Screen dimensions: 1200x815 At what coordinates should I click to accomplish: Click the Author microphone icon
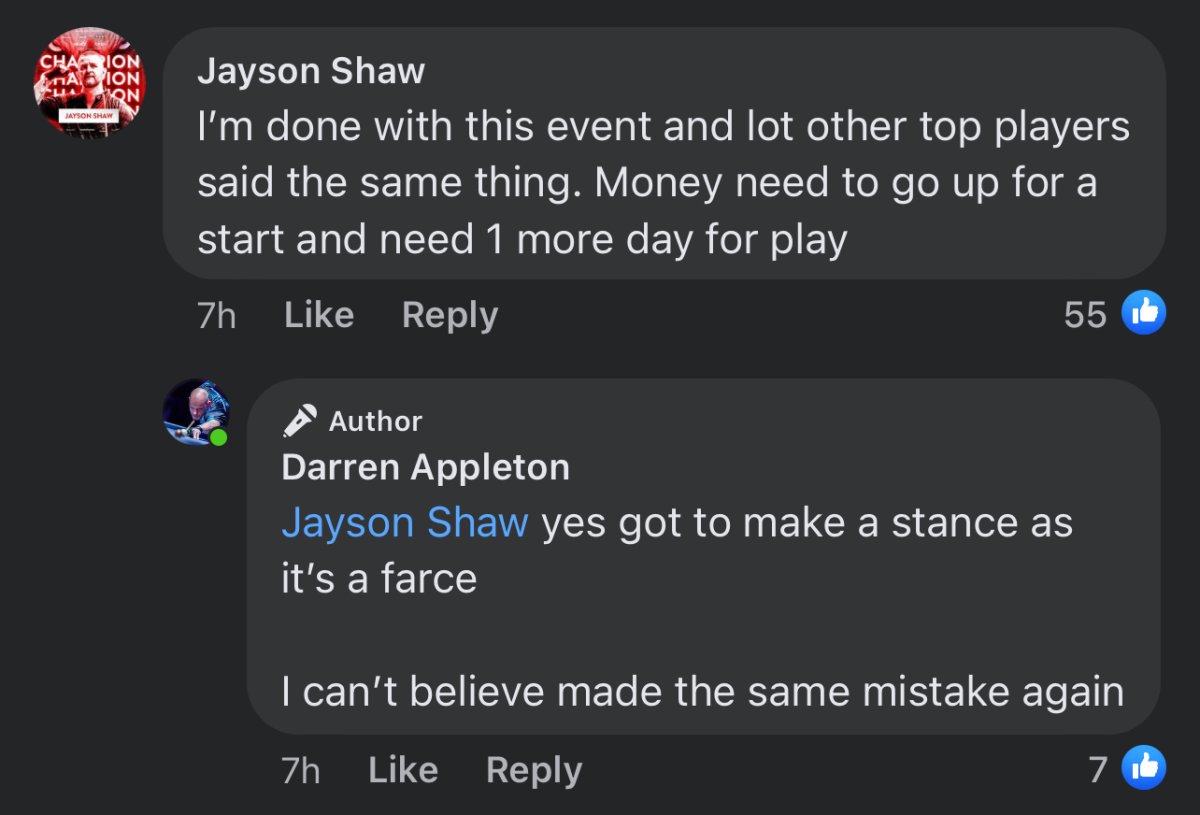(x=300, y=421)
